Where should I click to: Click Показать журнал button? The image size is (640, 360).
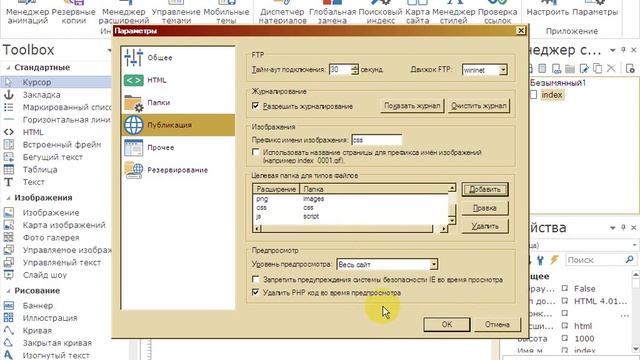point(412,106)
